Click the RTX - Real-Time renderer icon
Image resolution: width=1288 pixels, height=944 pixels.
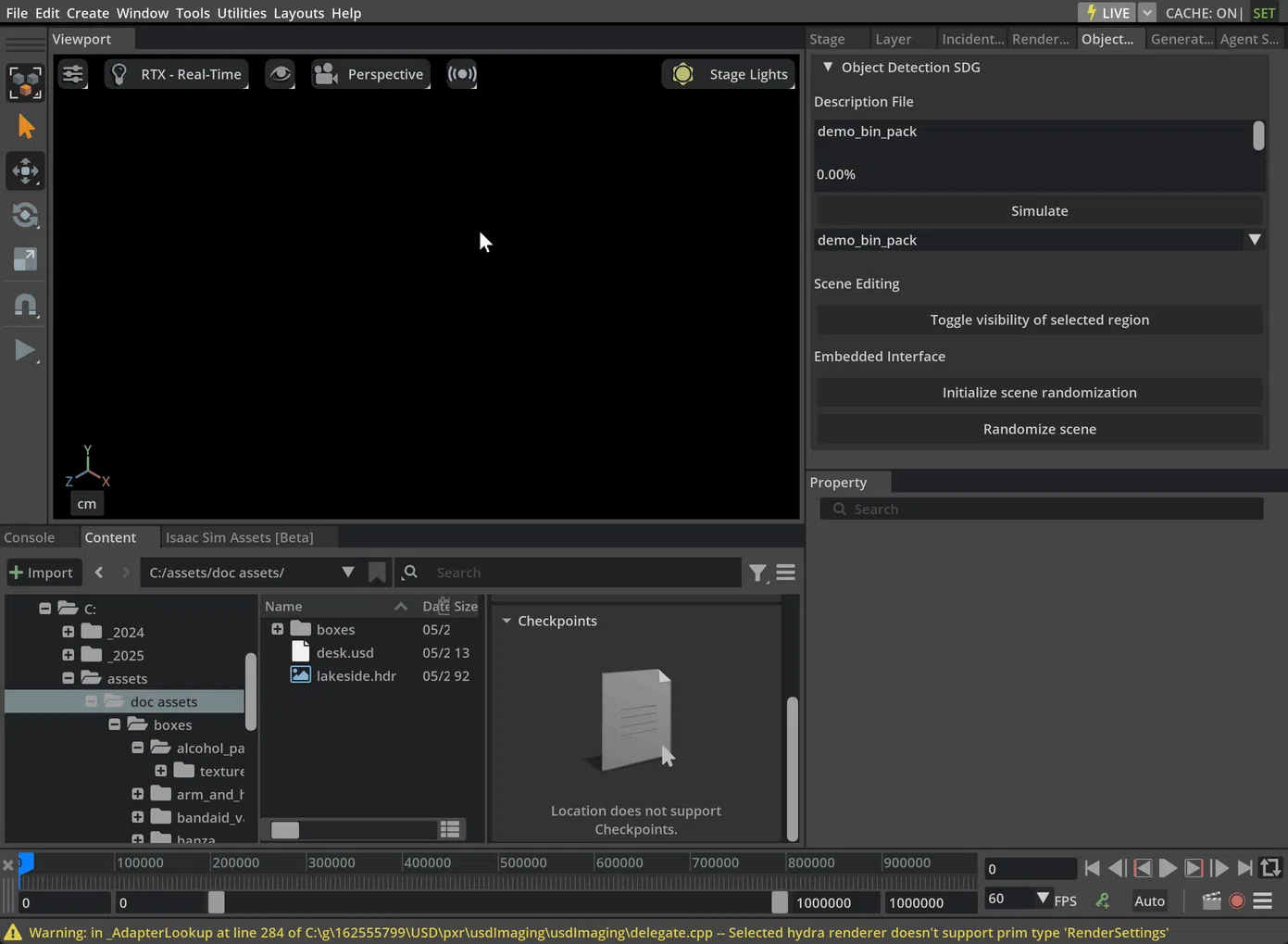(119, 73)
